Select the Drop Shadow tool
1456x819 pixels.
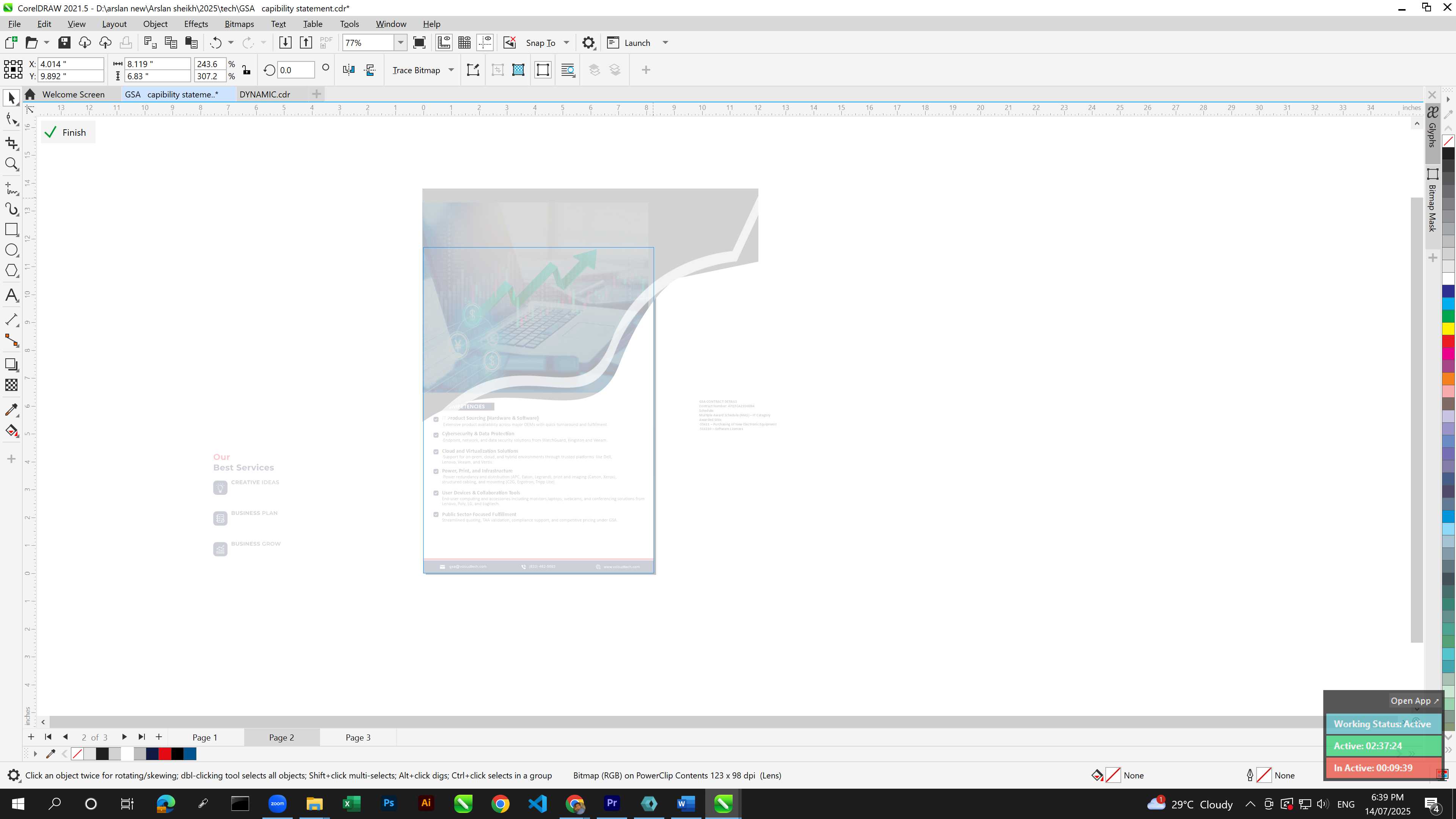point(11,364)
